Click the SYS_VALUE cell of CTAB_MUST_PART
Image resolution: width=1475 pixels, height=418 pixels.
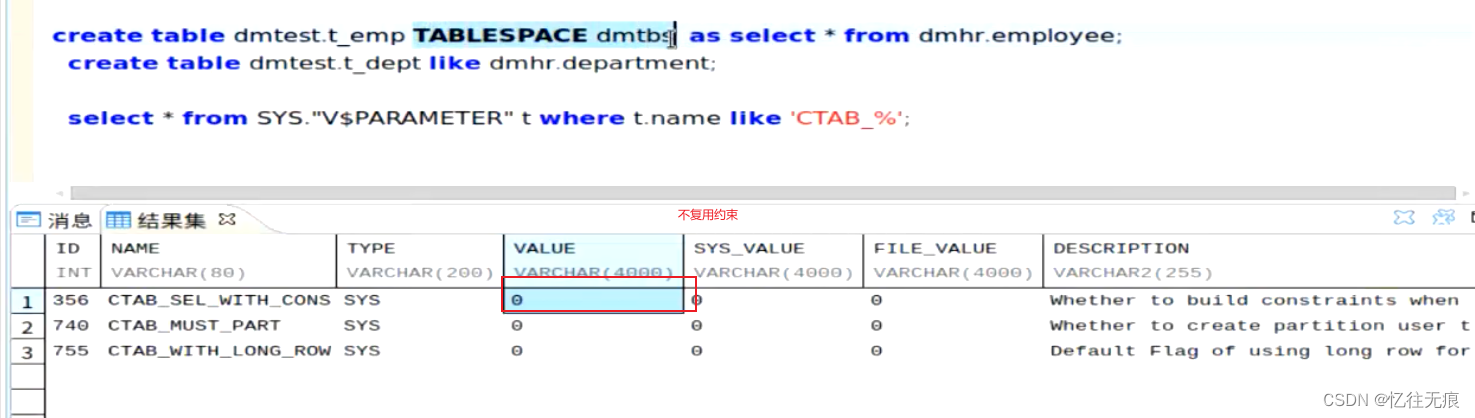(x=773, y=326)
